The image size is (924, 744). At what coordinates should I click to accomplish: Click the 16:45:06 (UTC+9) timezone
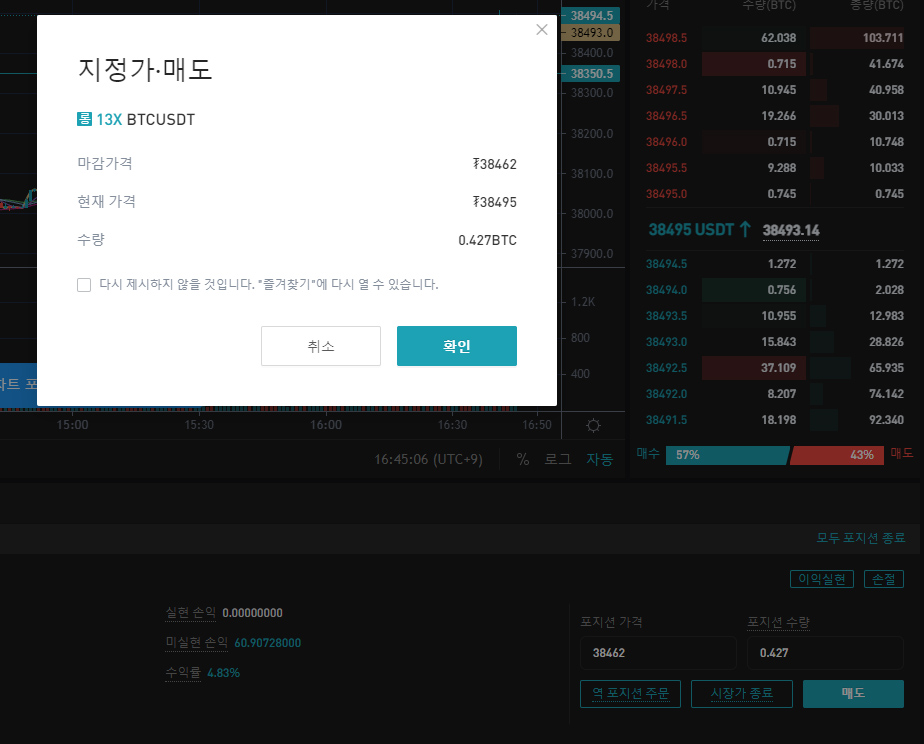point(428,459)
